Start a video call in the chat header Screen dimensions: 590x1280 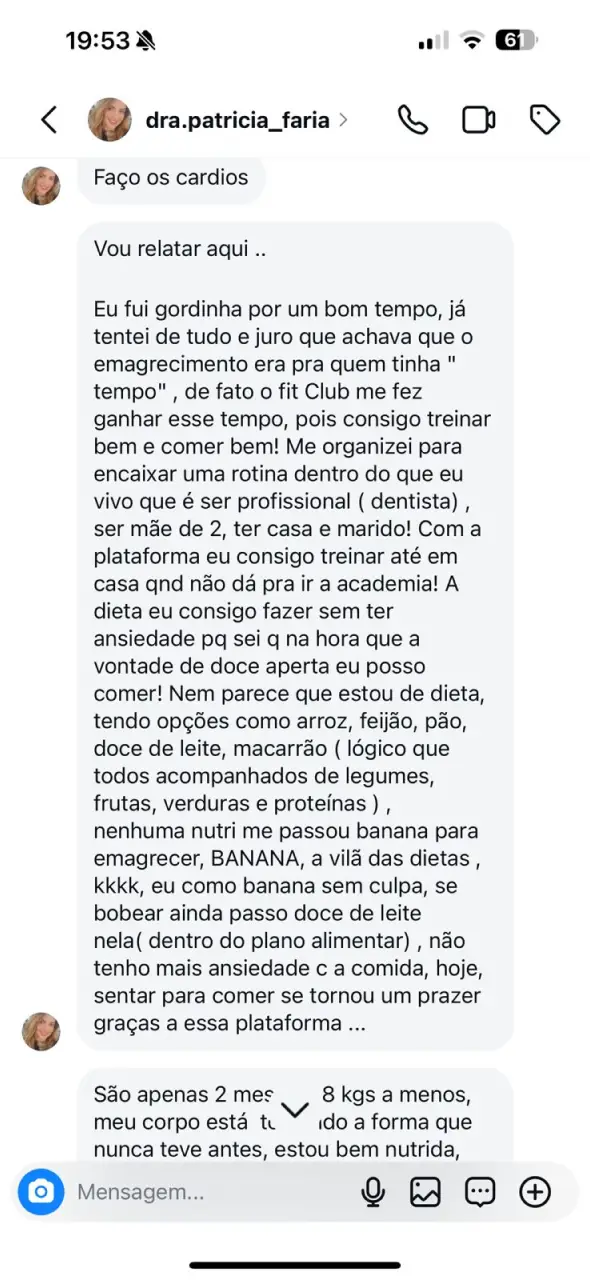click(x=479, y=120)
